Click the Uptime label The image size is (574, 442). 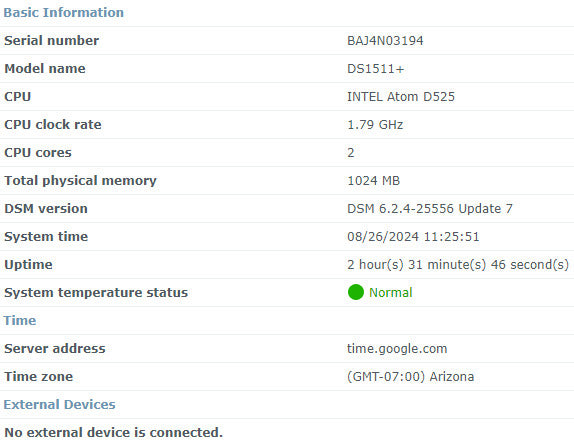tap(28, 265)
